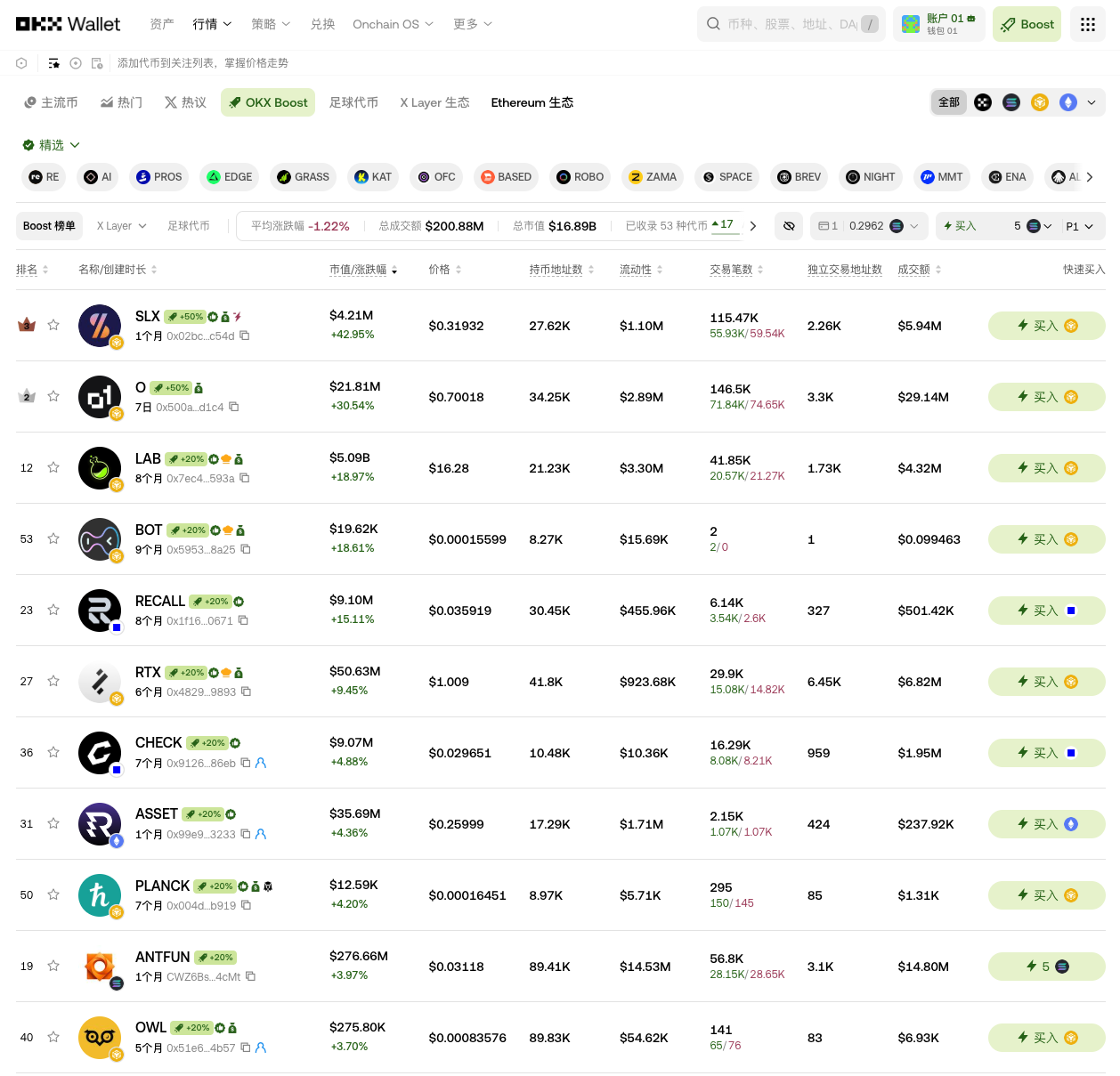Screen dimensions: 1120x1076
Task: Copy LAB contract address icon
Action: click(244, 478)
